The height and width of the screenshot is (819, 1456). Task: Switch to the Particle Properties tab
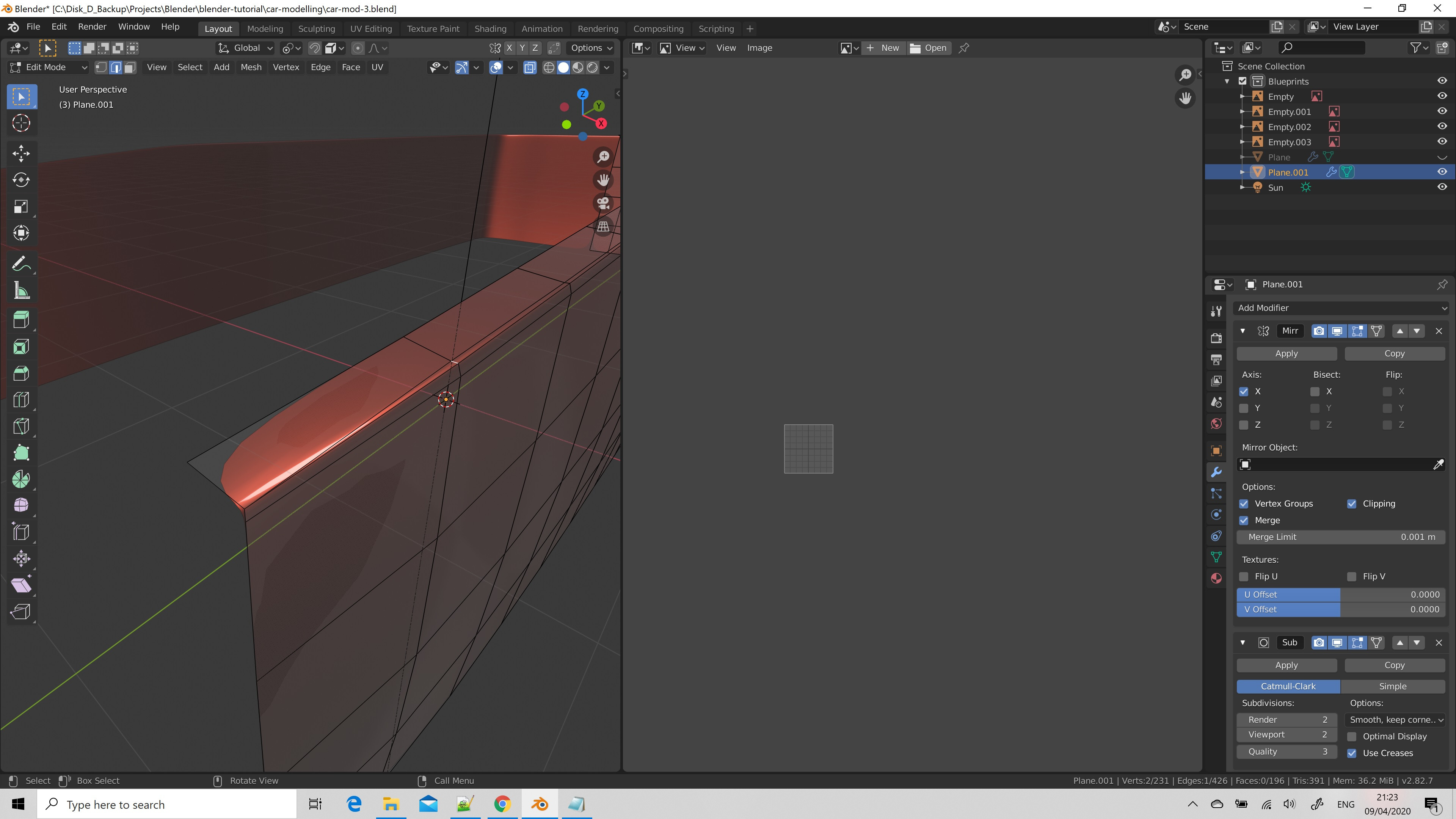[x=1216, y=493]
